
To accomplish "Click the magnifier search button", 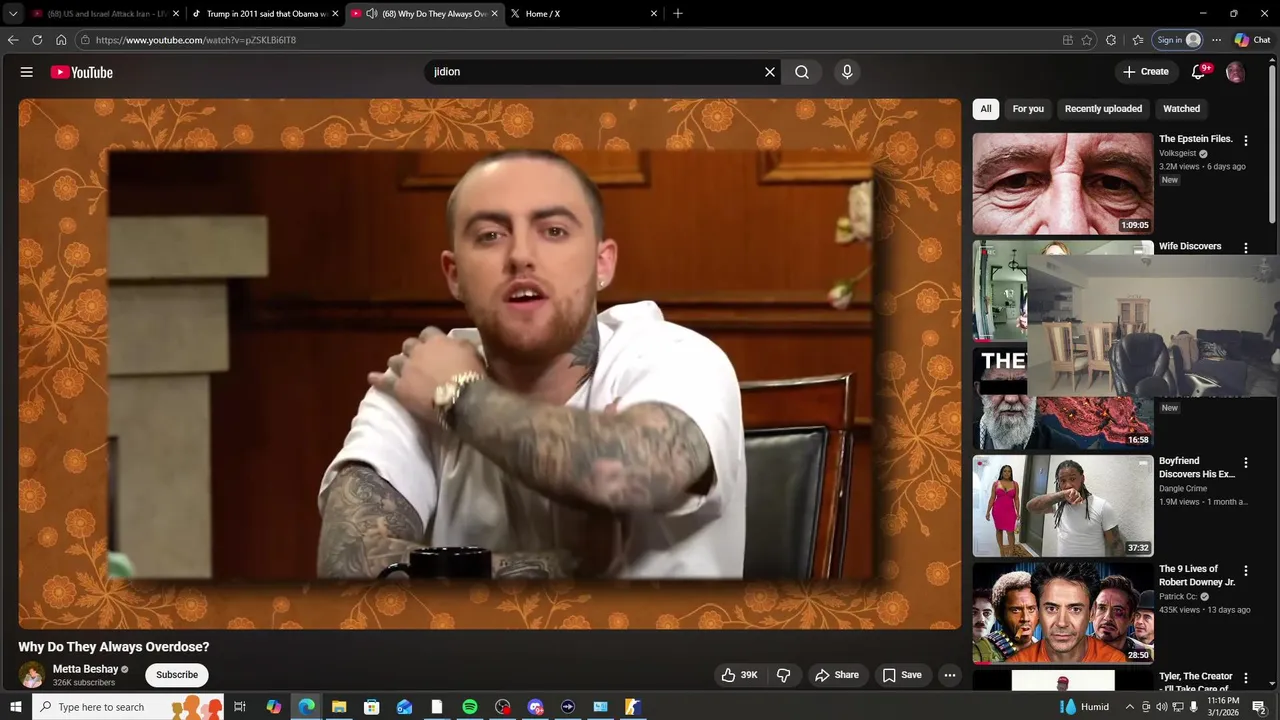I will tap(802, 72).
